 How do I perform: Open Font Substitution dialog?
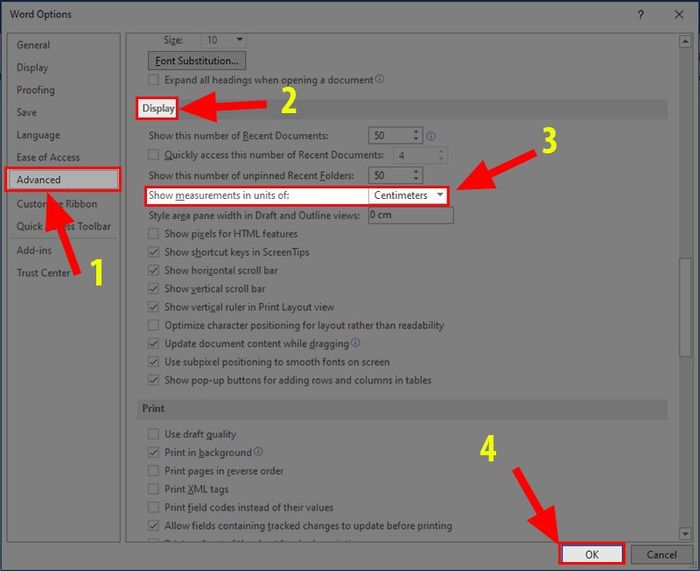click(x=197, y=61)
